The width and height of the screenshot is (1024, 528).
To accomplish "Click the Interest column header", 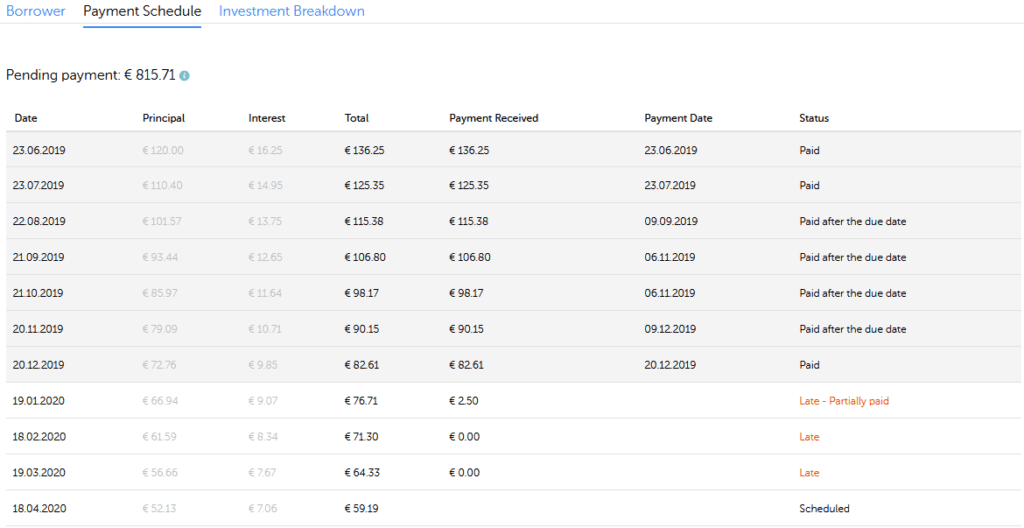I will pos(267,118).
